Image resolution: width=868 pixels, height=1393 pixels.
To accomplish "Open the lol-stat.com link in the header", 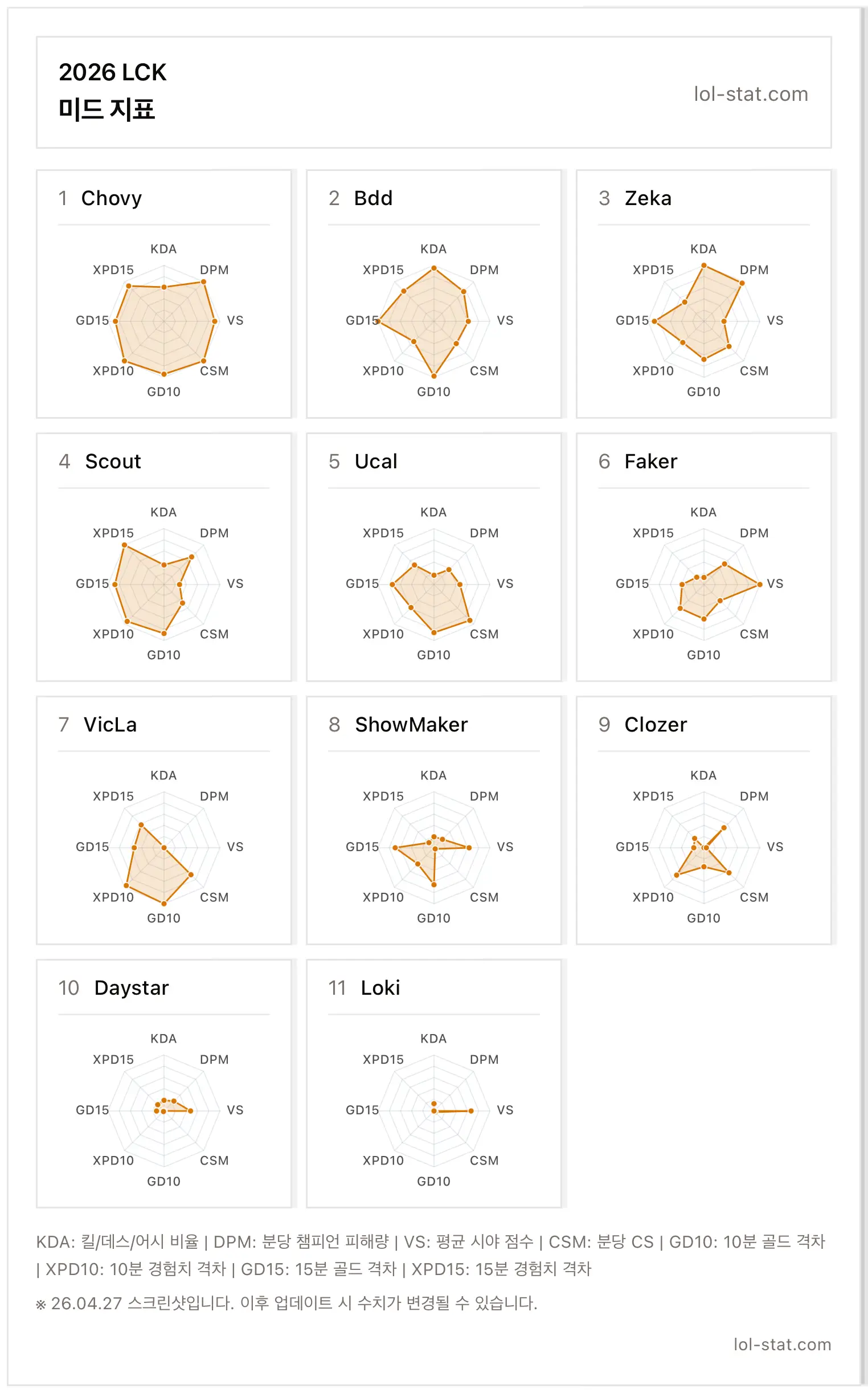I will coord(750,93).
